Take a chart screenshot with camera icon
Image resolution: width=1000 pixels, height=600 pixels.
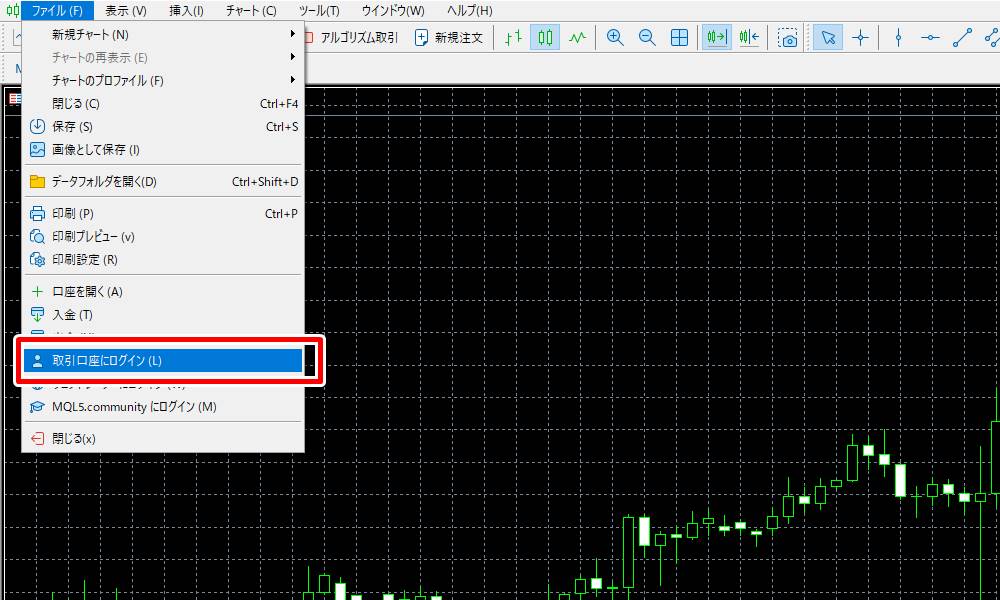tap(789, 38)
